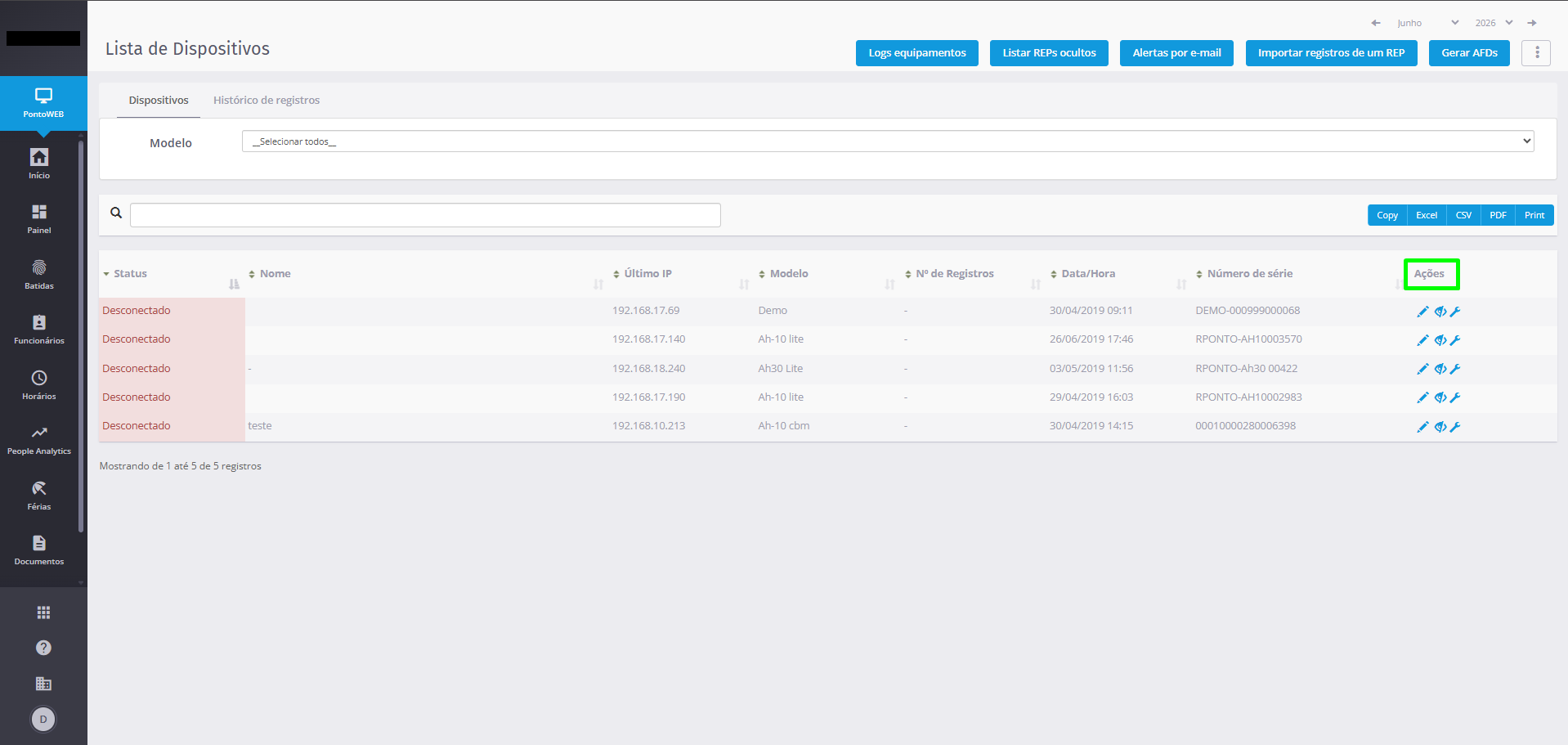Click the sidebar vertical scrollbar
The height and width of the screenshot is (745, 1568).
(x=81, y=337)
